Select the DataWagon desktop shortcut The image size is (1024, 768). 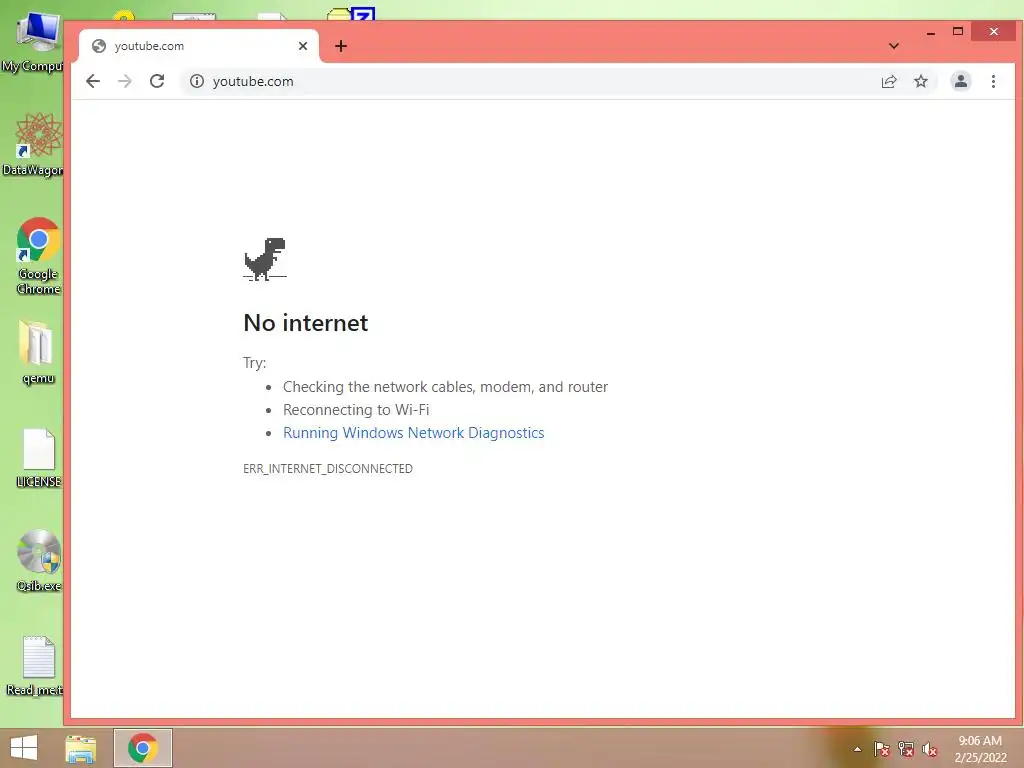click(33, 144)
